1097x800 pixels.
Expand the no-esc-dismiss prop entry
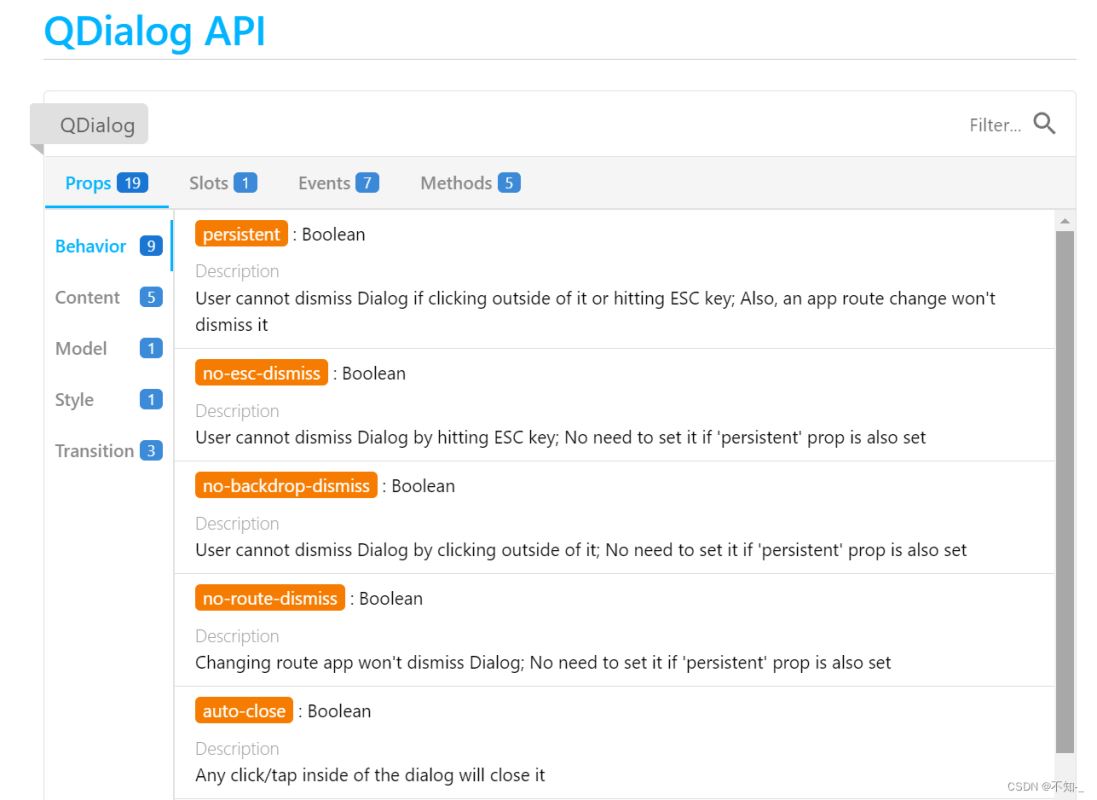[x=261, y=373]
